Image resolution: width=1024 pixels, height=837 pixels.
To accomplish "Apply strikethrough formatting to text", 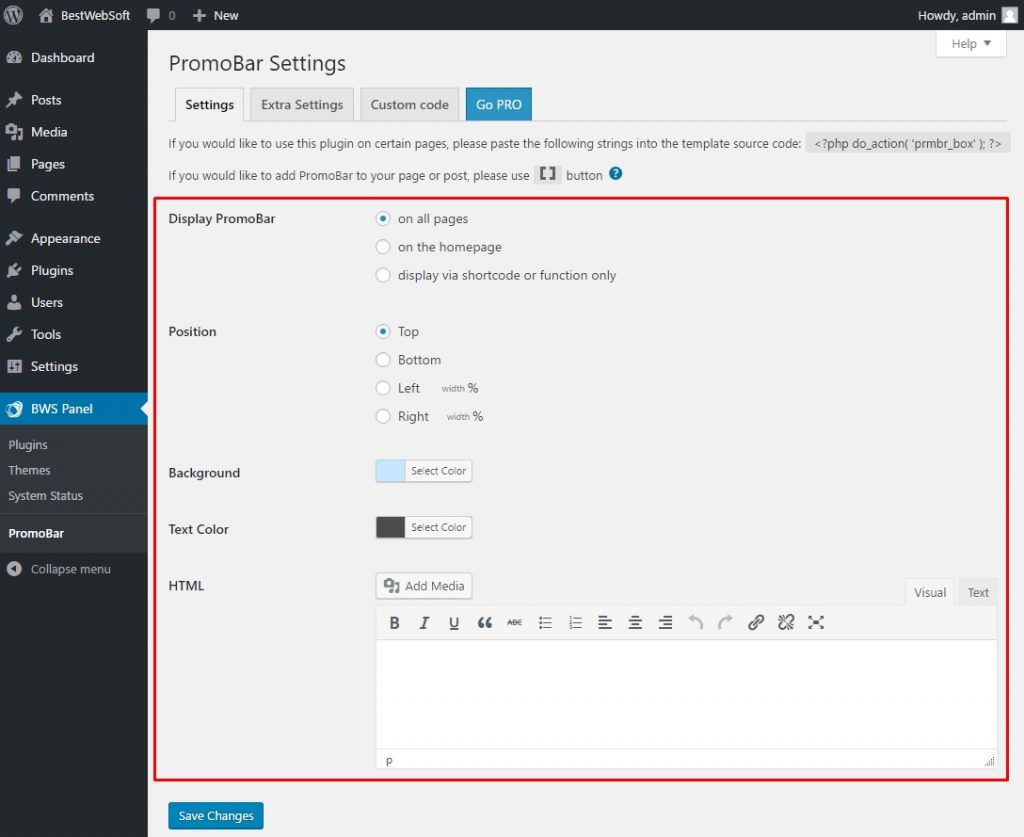I will click(514, 622).
